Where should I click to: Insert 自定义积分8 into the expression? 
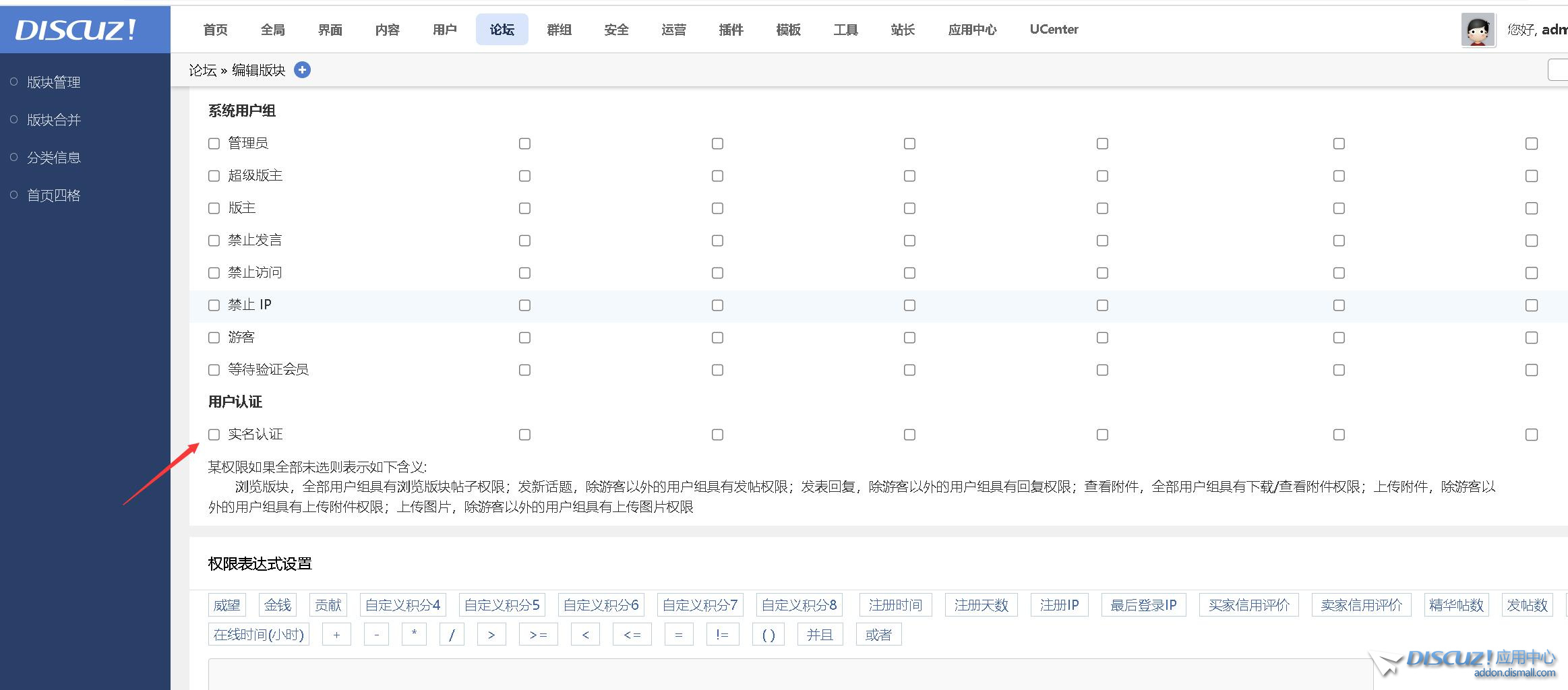click(x=800, y=605)
